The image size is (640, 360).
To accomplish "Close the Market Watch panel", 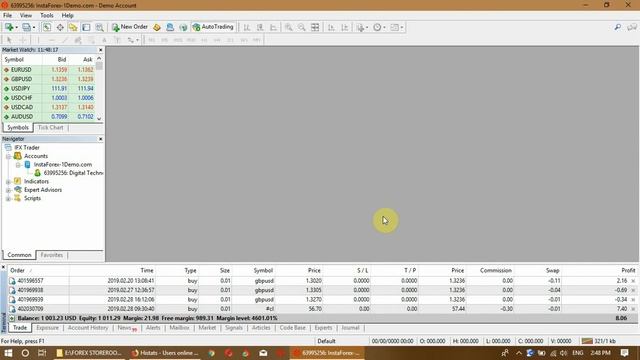I will coord(100,50).
